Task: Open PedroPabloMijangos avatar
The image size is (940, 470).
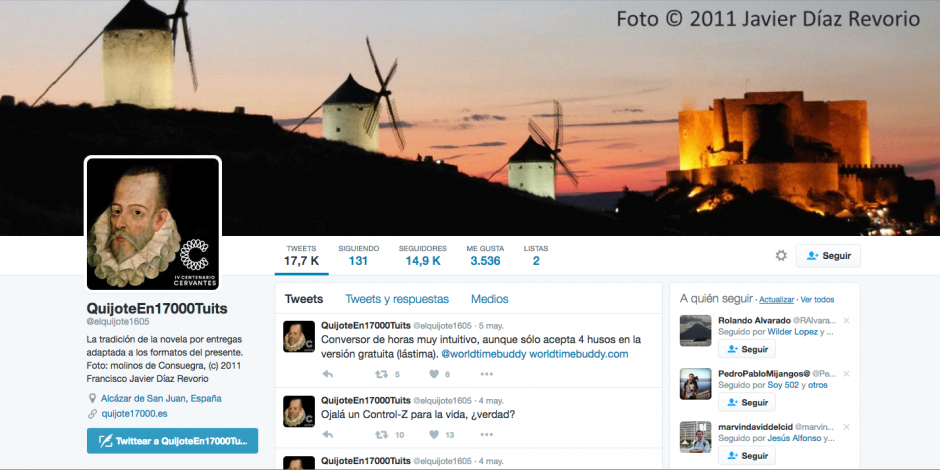Action: (695, 384)
